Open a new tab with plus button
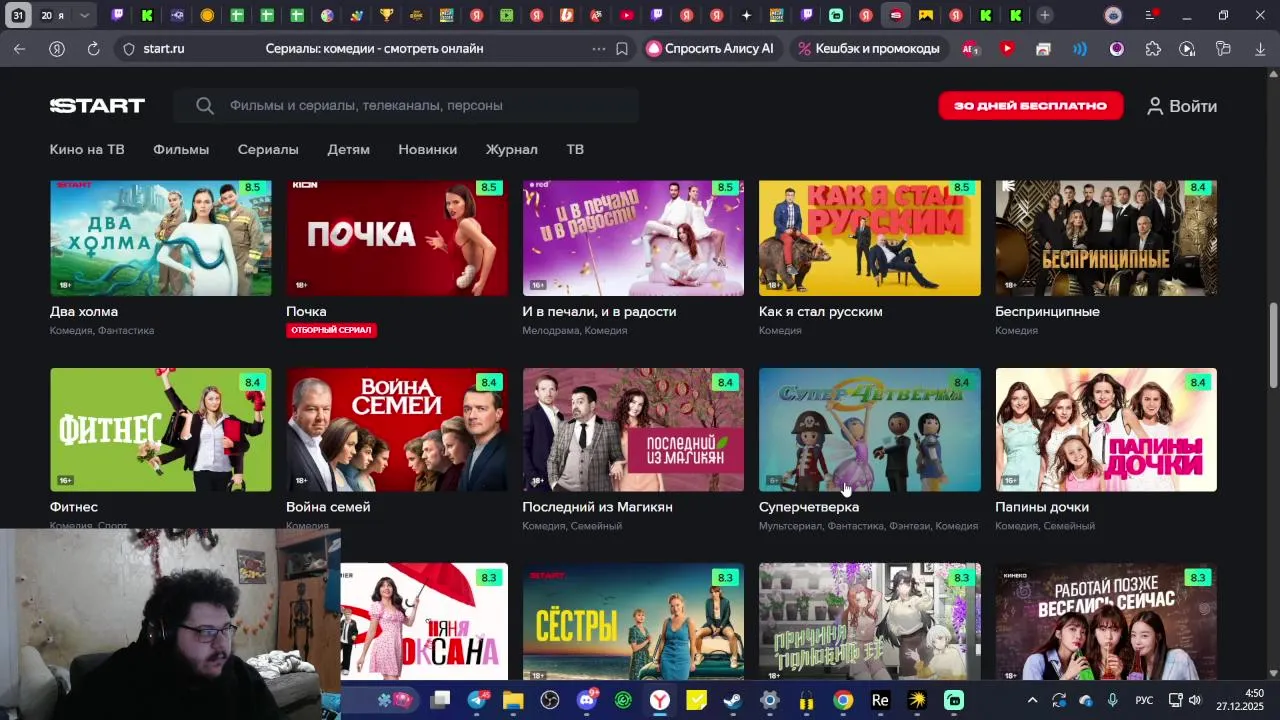The image size is (1280, 720). tap(1044, 15)
